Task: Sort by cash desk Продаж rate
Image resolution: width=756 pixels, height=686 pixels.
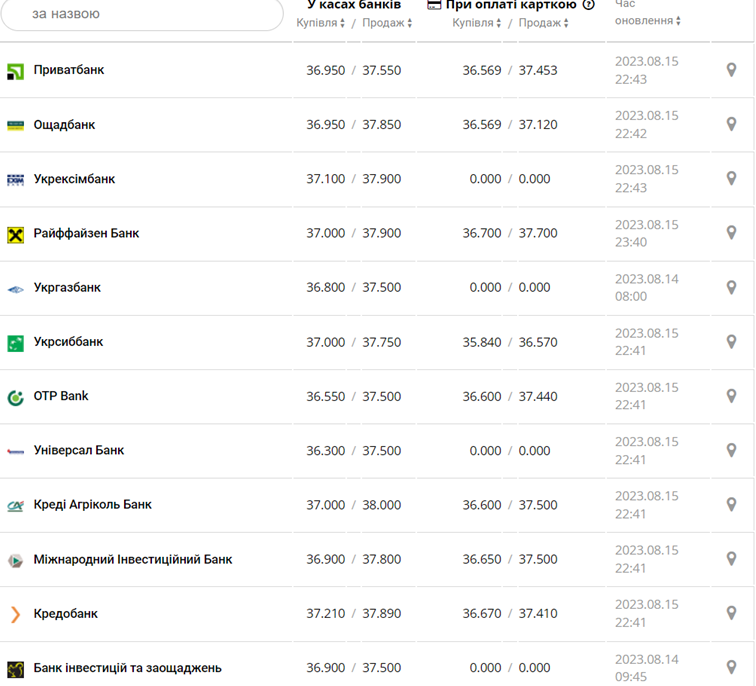Action: coord(387,23)
